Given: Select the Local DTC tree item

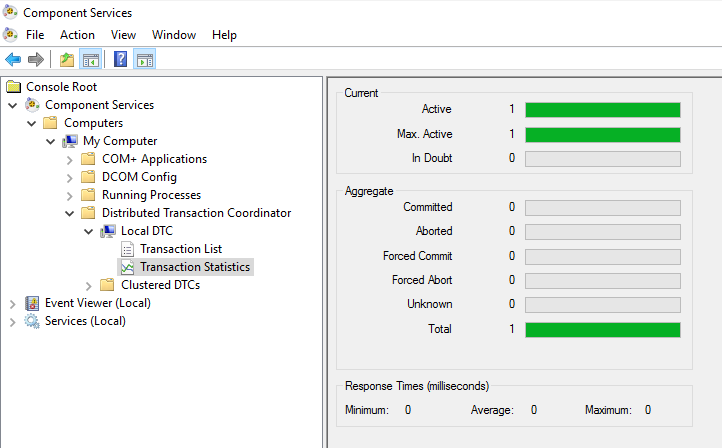Looking at the screenshot, I should click(147, 231).
